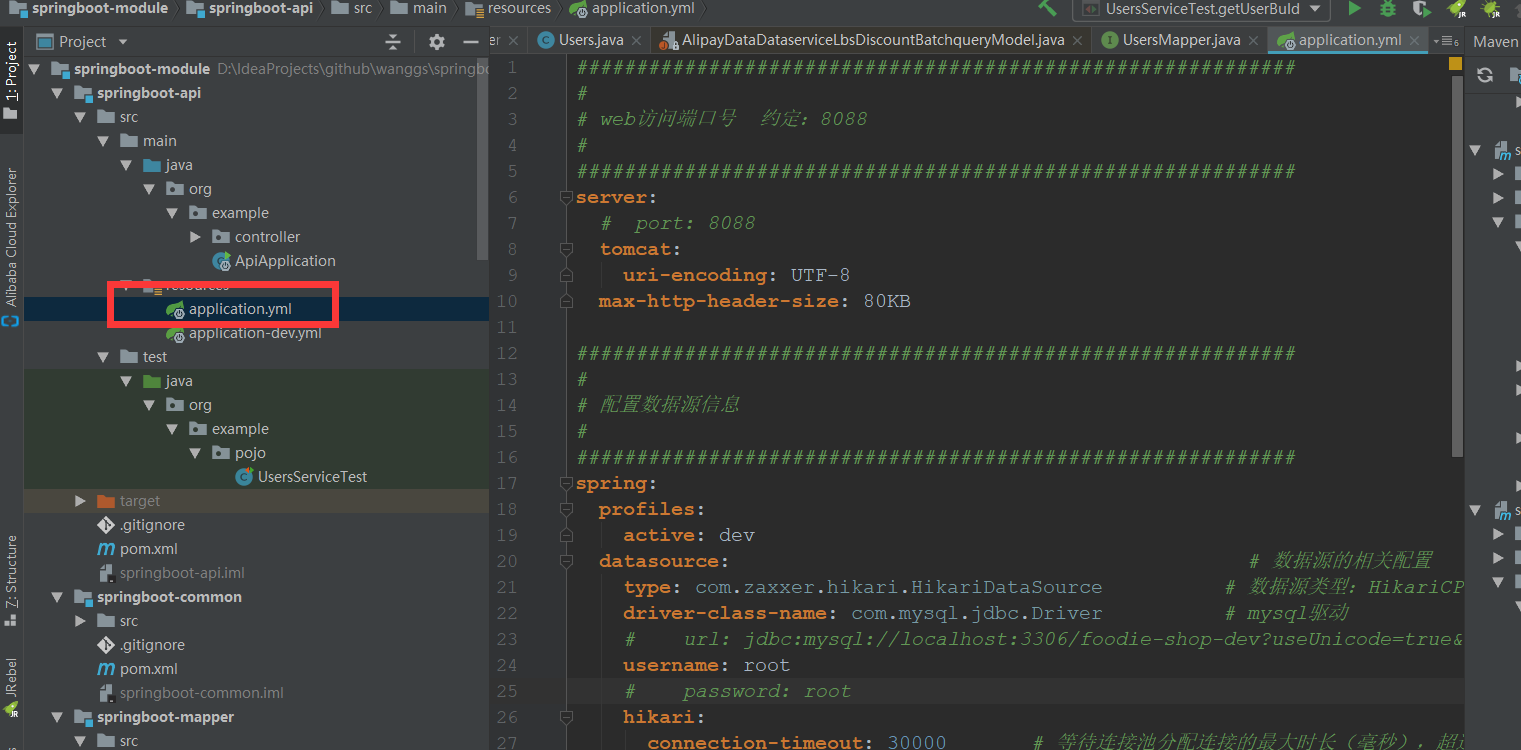The height and width of the screenshot is (750, 1521).
Task: Select pom.xml under springboot-common
Action: click(x=137, y=669)
